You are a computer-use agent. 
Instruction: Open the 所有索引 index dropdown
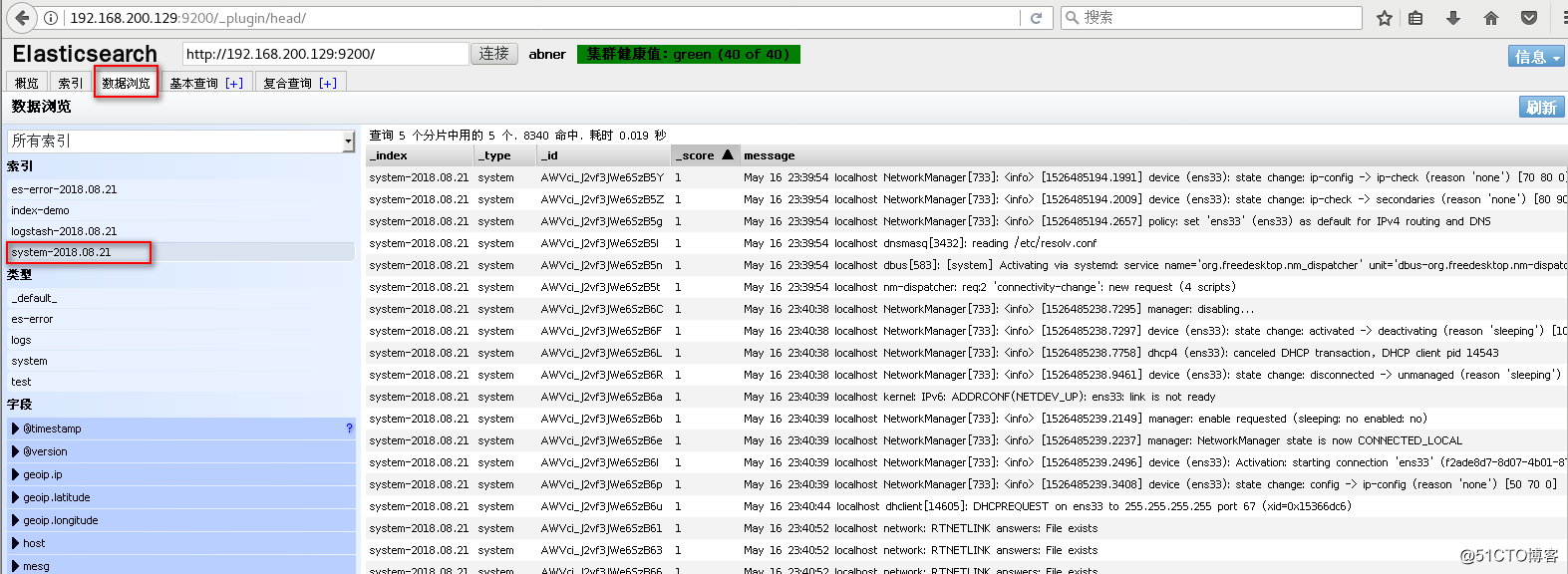[x=181, y=142]
